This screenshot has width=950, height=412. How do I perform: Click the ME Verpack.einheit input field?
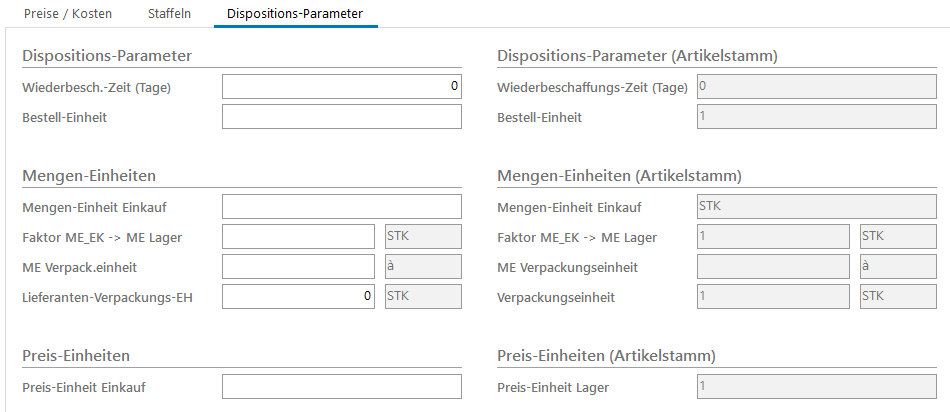click(298, 267)
